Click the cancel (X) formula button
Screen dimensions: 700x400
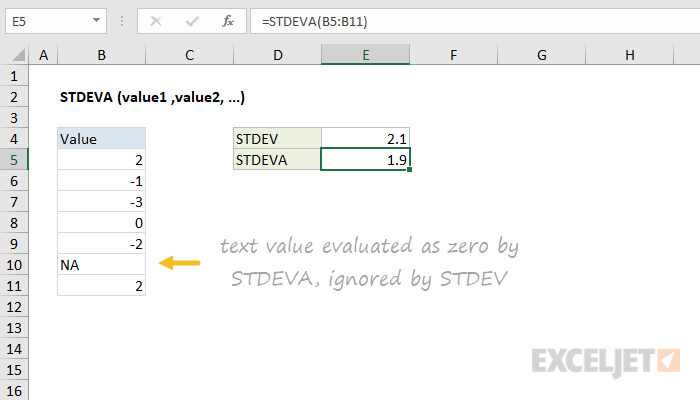pyautogui.click(x=156, y=21)
